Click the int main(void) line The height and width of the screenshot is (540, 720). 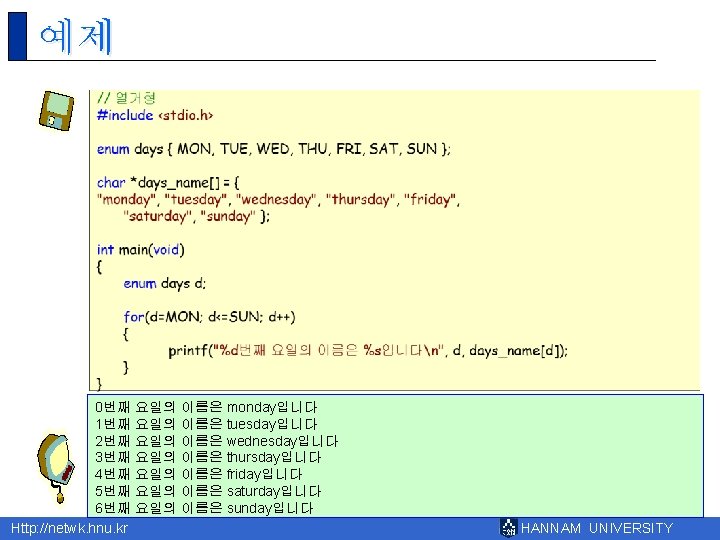[x=141, y=250]
